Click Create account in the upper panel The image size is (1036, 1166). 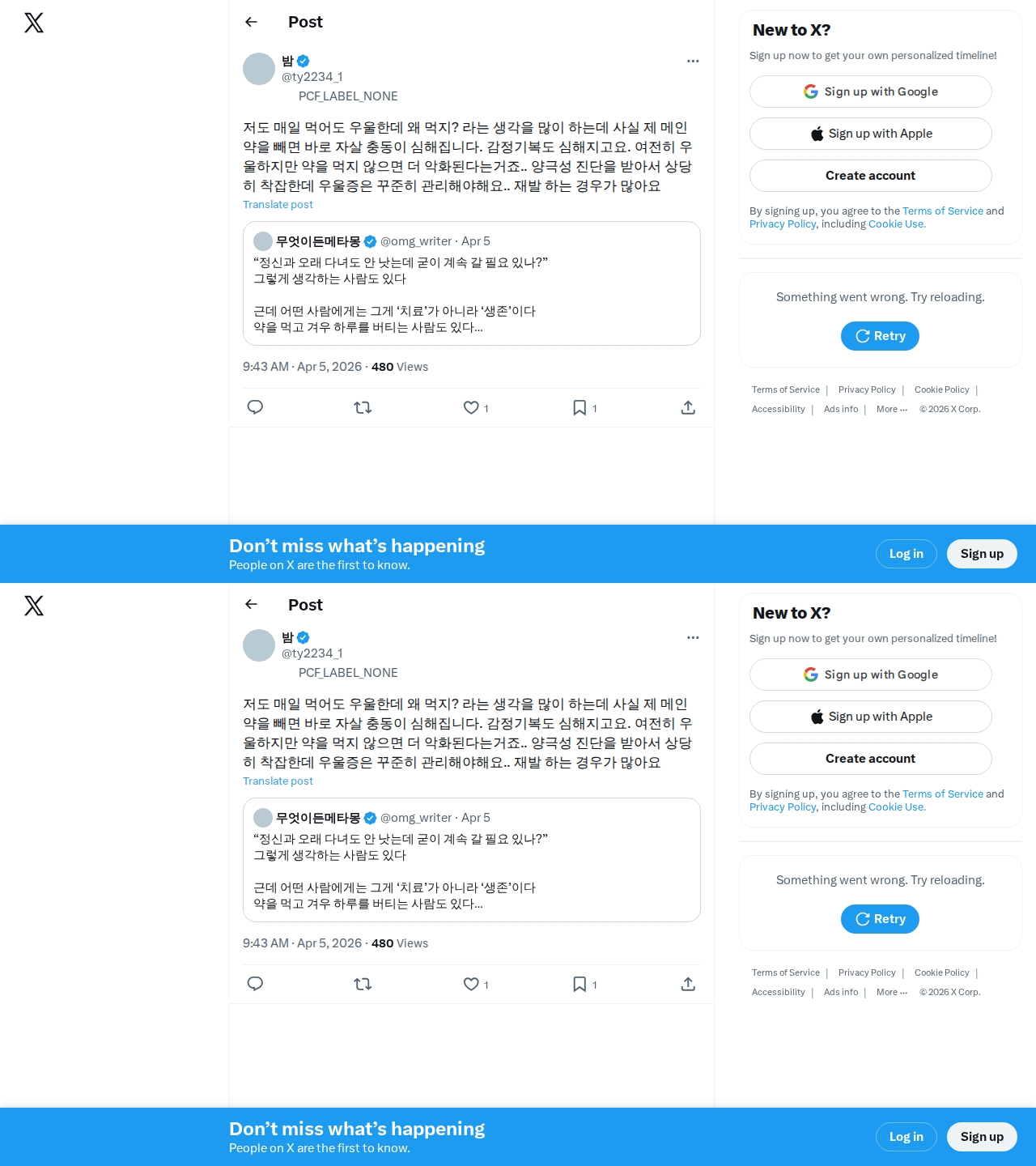(871, 176)
